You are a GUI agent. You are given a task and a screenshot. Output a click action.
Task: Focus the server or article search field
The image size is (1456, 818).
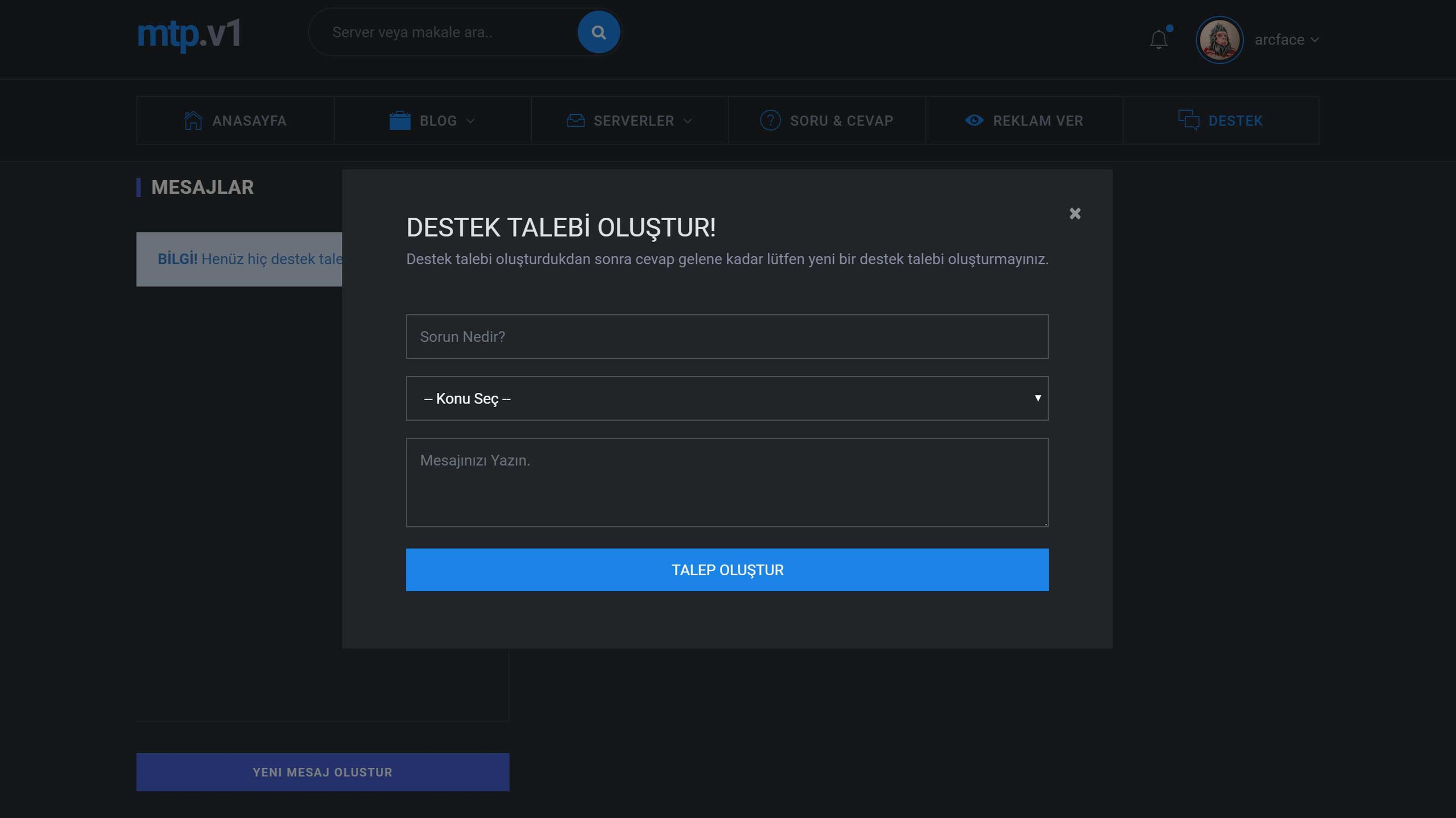[x=444, y=32]
